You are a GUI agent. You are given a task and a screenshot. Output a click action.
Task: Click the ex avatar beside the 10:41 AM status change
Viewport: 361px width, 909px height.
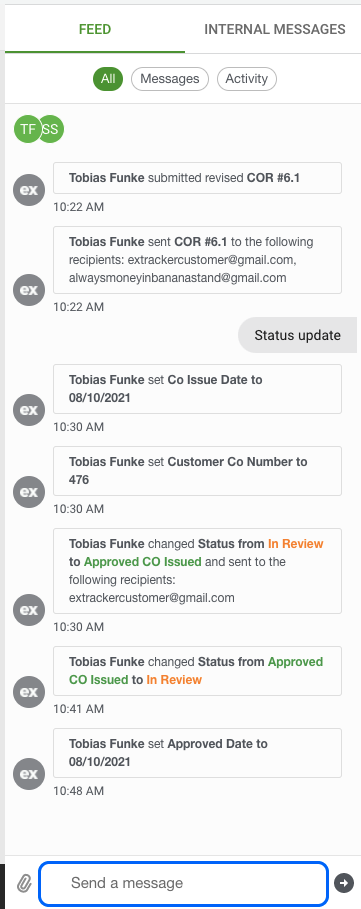click(29, 692)
